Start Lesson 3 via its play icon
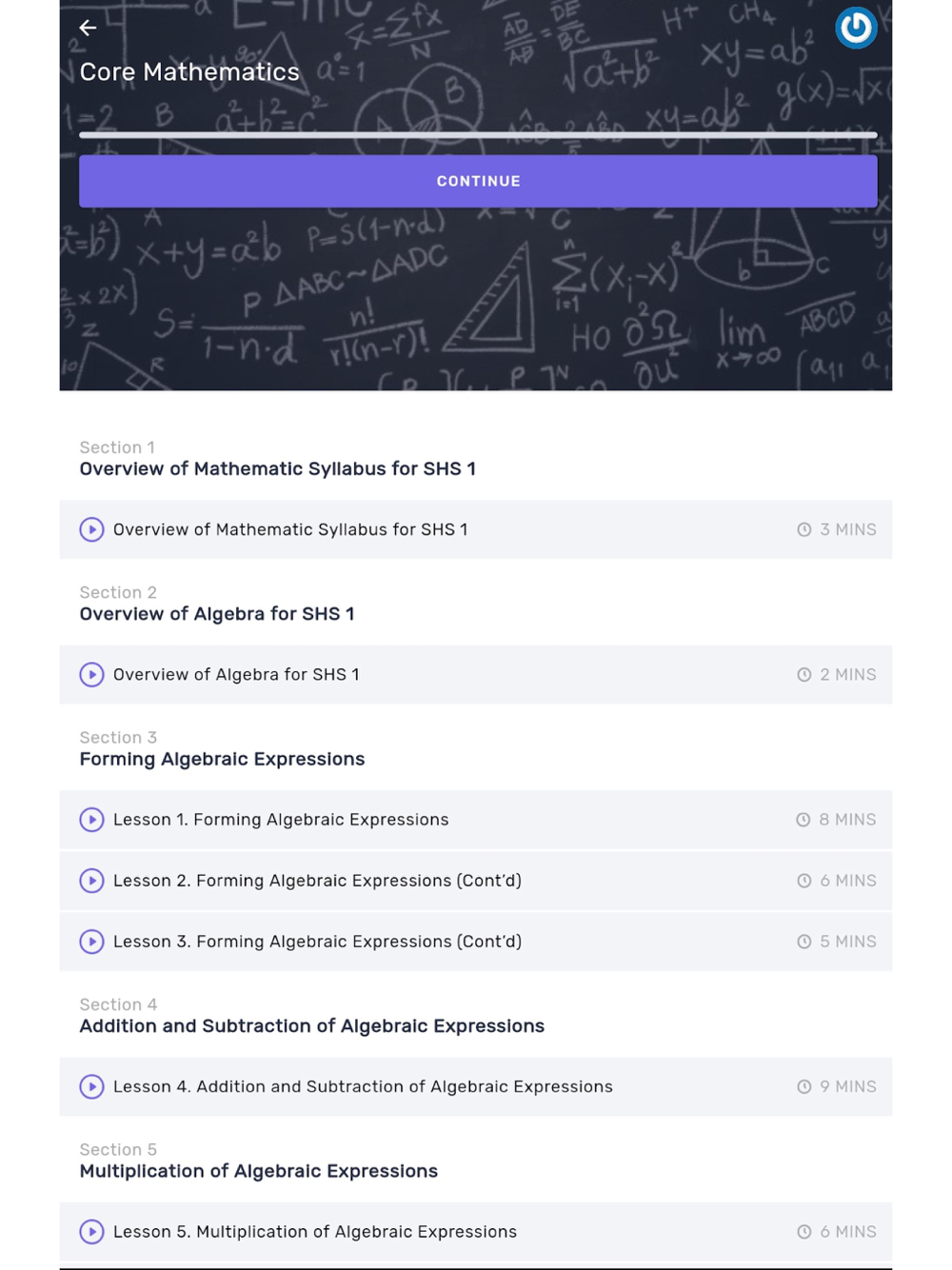This screenshot has width=952, height=1270. pos(91,942)
